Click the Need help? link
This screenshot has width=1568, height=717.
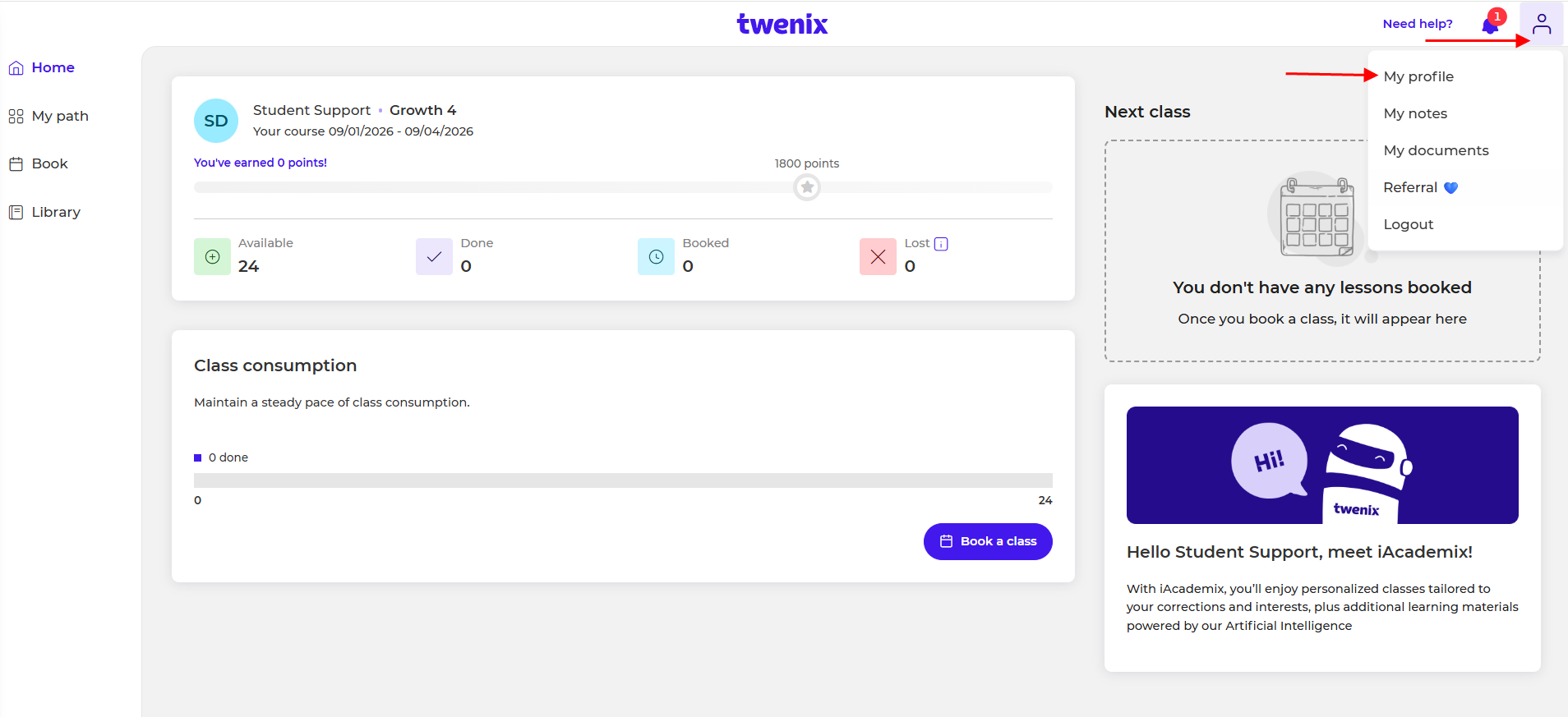click(1418, 24)
